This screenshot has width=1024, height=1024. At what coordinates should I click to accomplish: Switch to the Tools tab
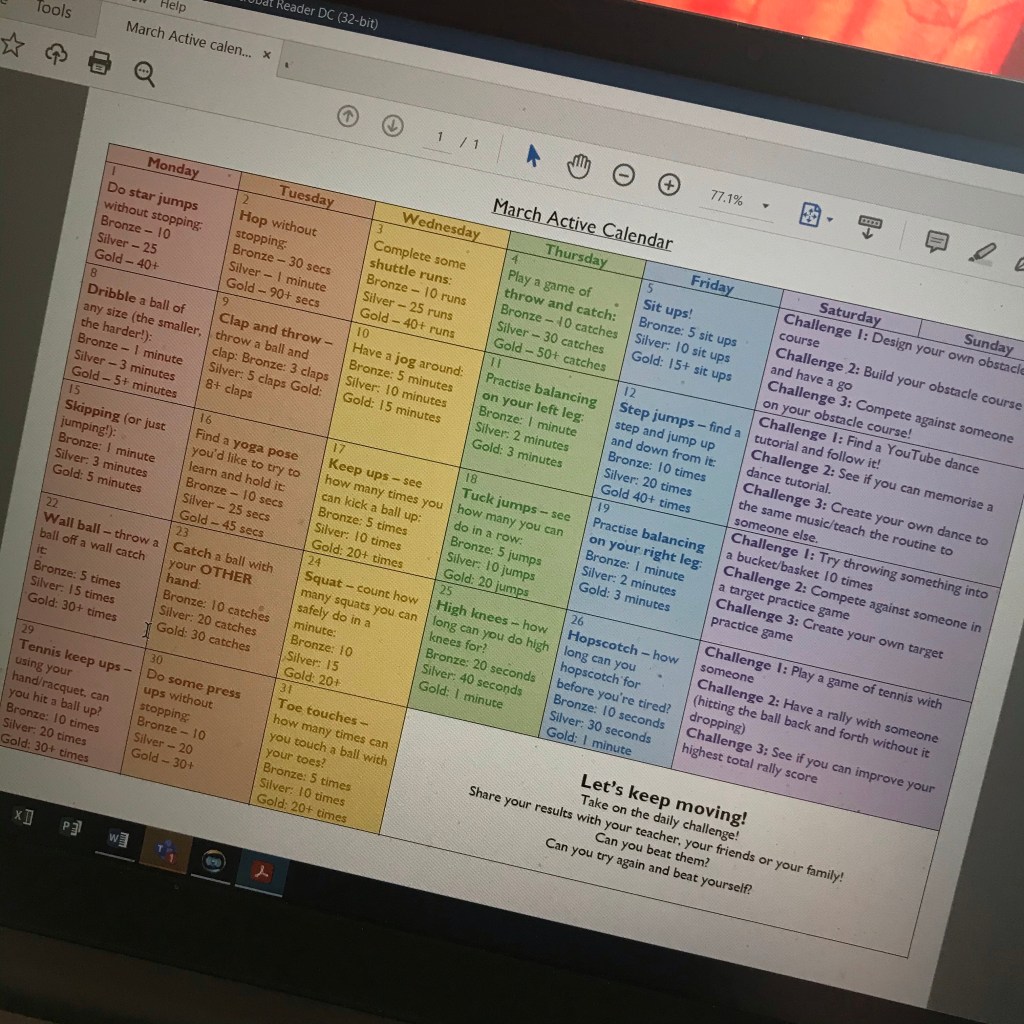pyautogui.click(x=53, y=10)
